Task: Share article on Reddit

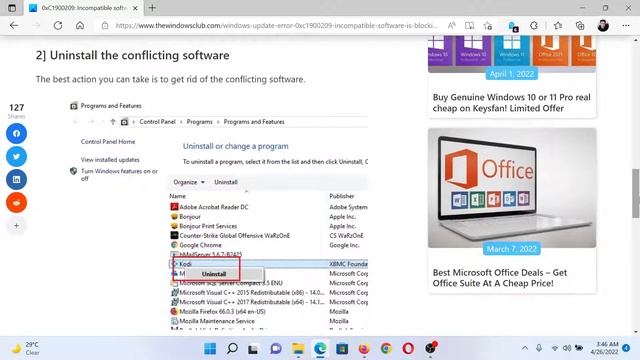Action: tap(16, 202)
